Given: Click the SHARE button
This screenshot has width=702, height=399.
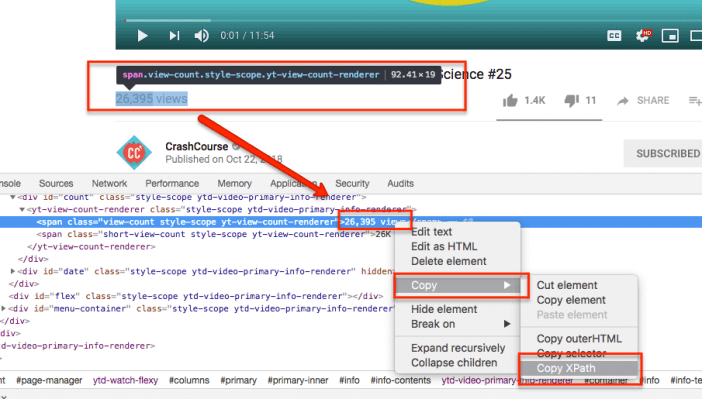Looking at the screenshot, I should [x=643, y=100].
